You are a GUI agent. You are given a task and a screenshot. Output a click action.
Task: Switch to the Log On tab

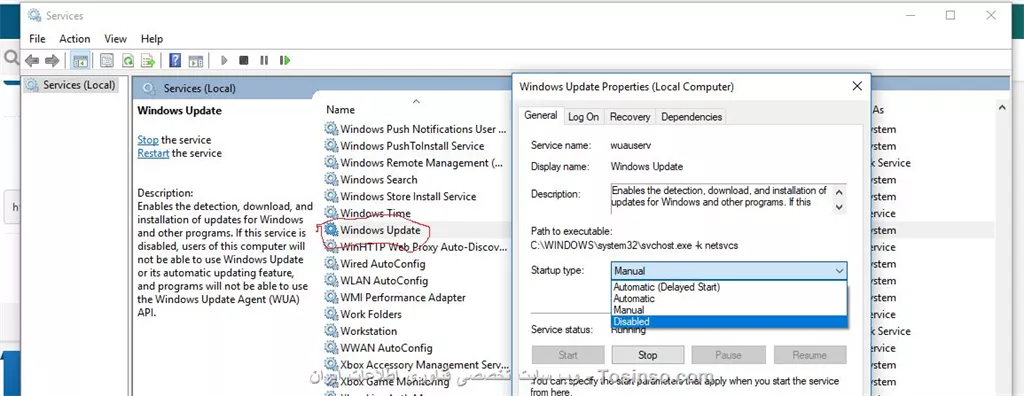pyautogui.click(x=583, y=117)
